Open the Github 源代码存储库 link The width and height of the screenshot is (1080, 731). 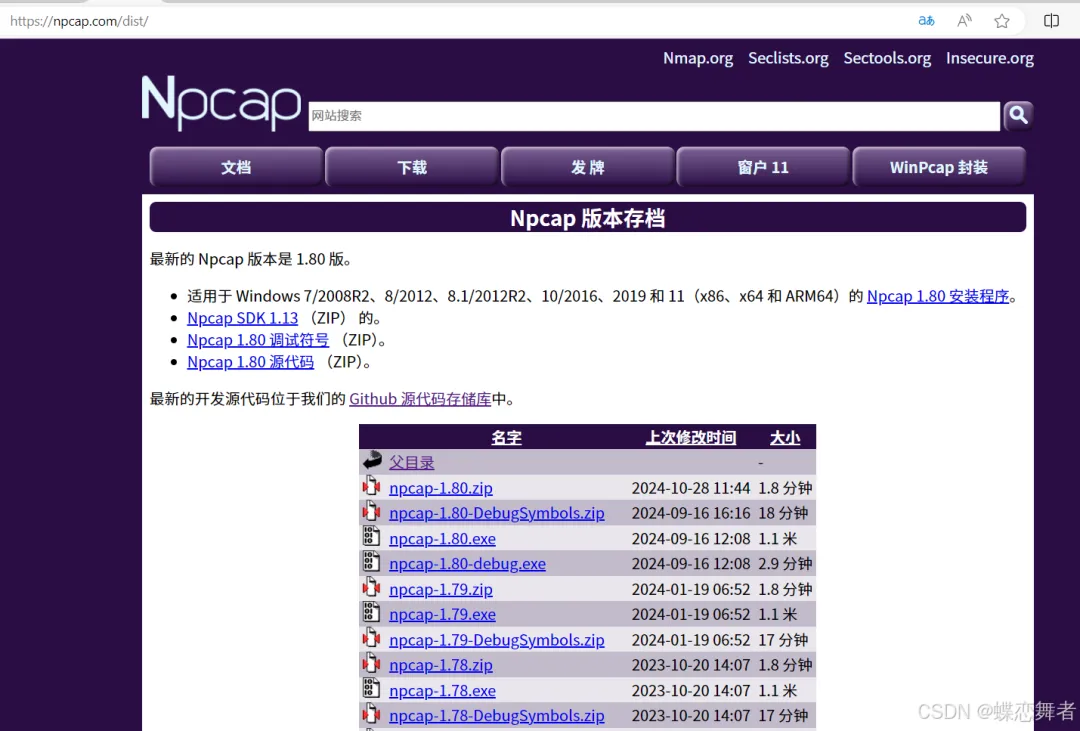pos(419,399)
